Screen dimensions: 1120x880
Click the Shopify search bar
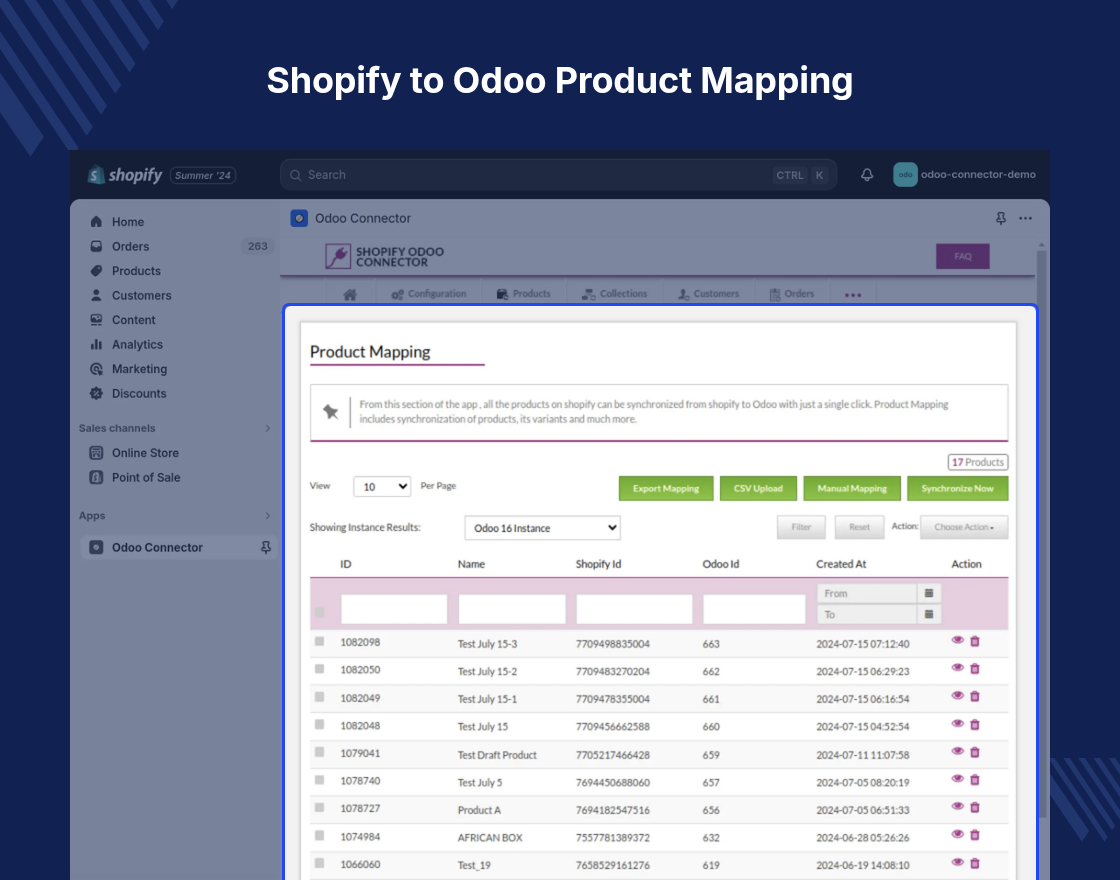pyautogui.click(x=558, y=175)
